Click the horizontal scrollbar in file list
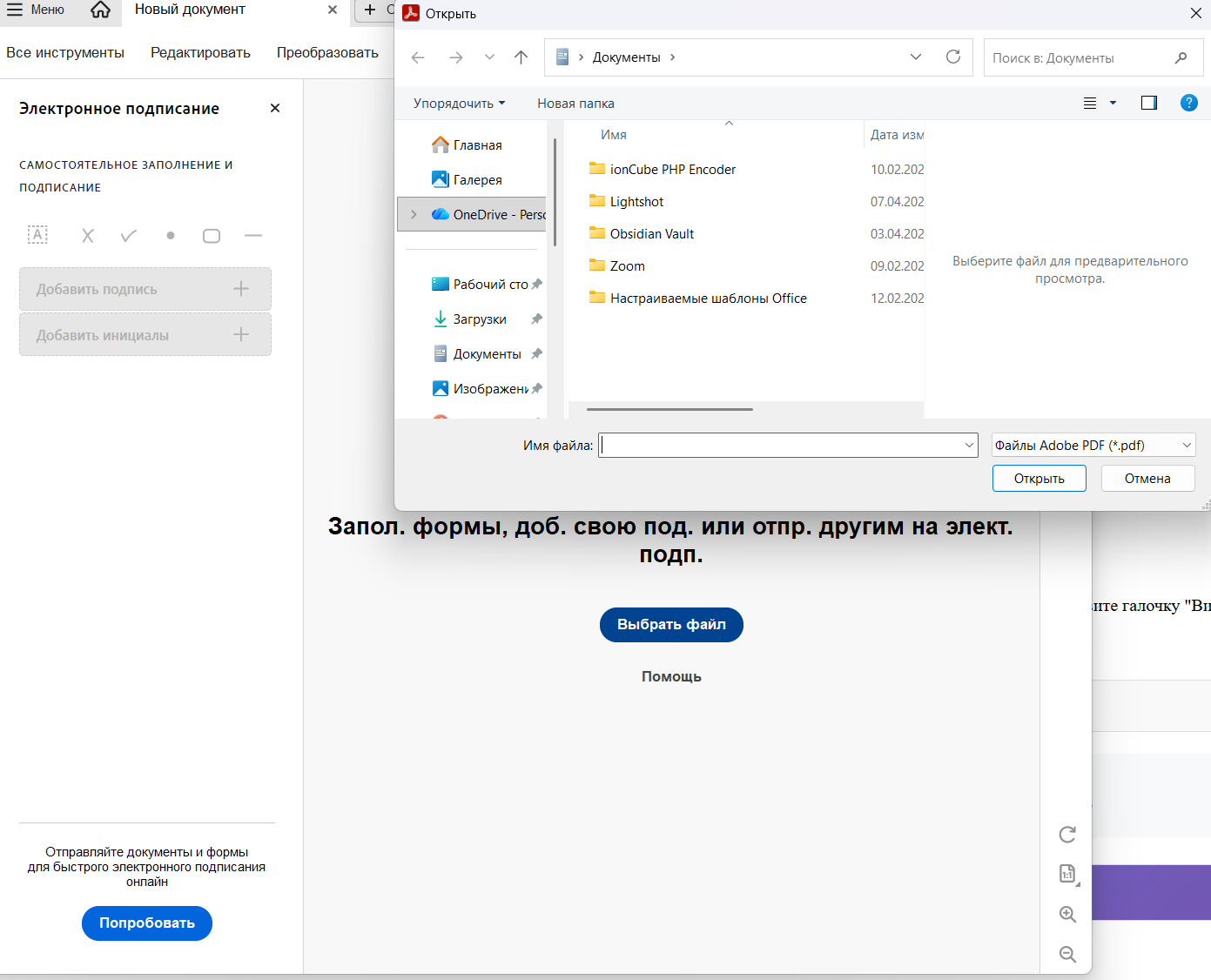The width and height of the screenshot is (1211, 980). 669,409
